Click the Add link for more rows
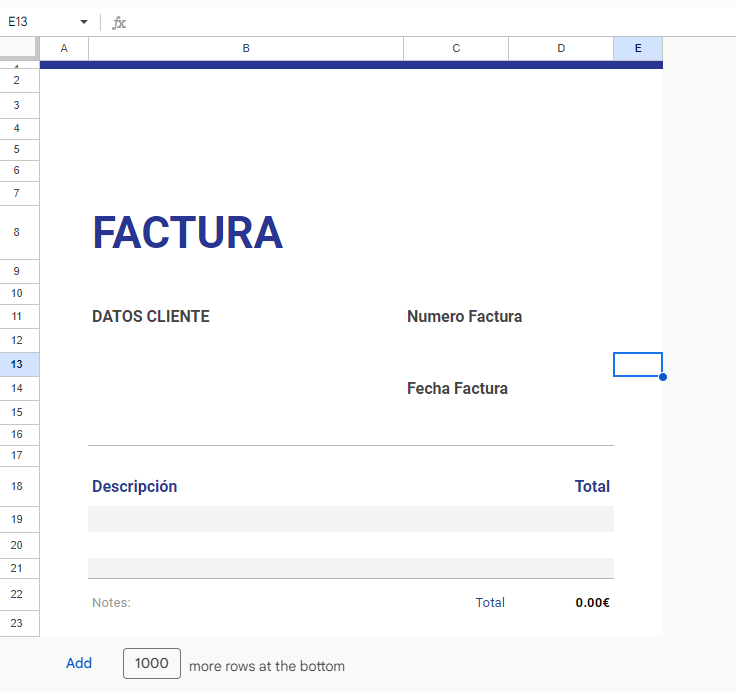The image size is (736, 692). click(x=79, y=664)
